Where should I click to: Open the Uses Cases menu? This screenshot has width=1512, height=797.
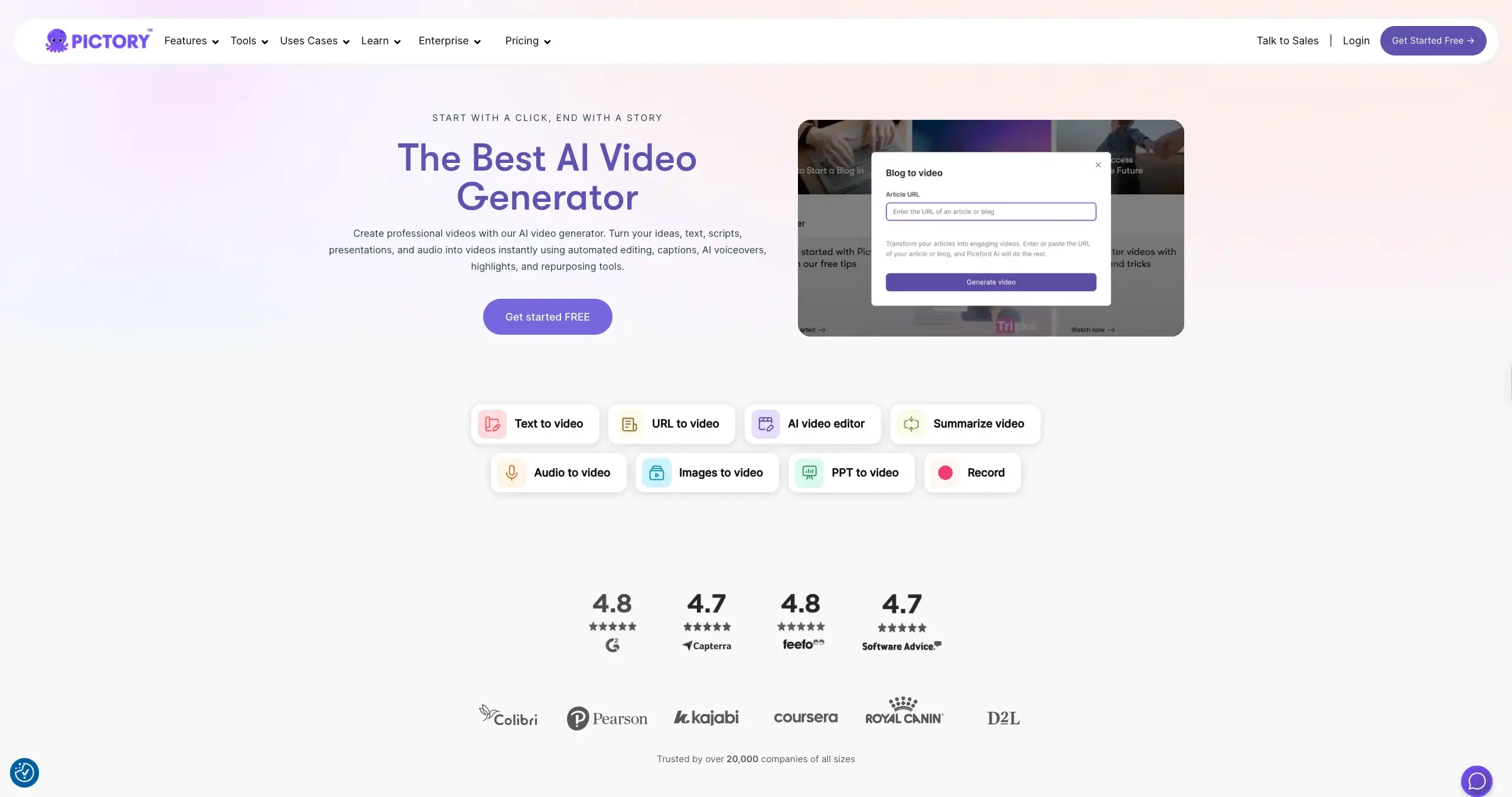pos(314,41)
